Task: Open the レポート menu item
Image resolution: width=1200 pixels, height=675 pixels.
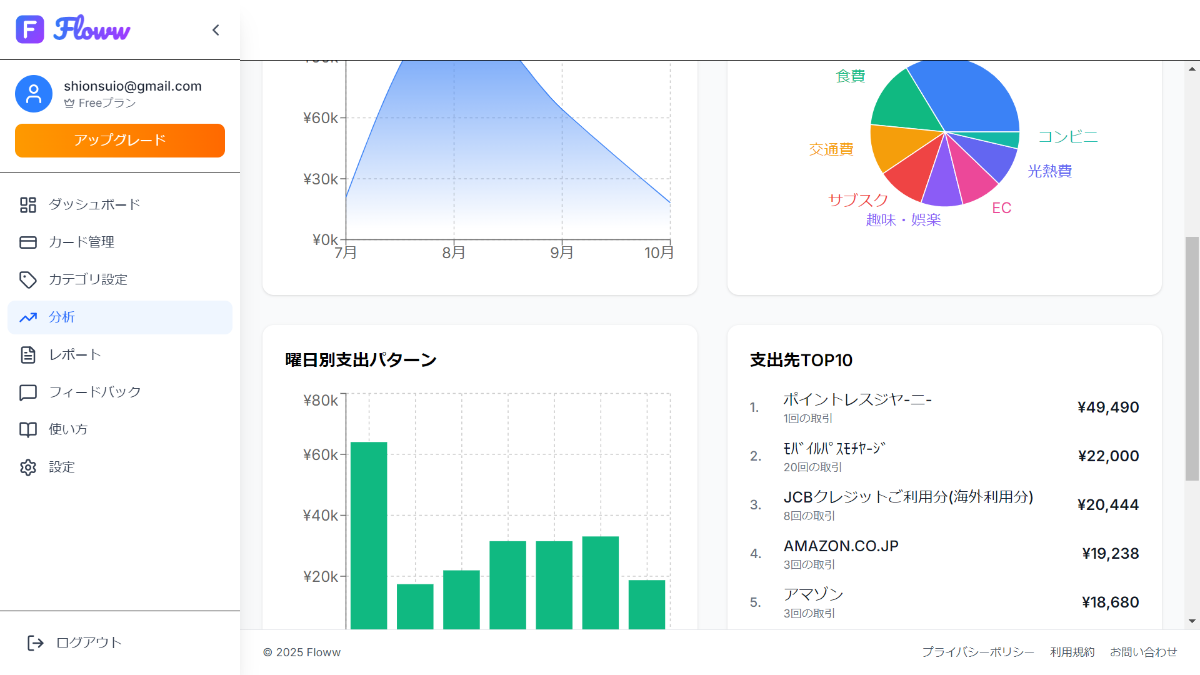Action: point(75,355)
